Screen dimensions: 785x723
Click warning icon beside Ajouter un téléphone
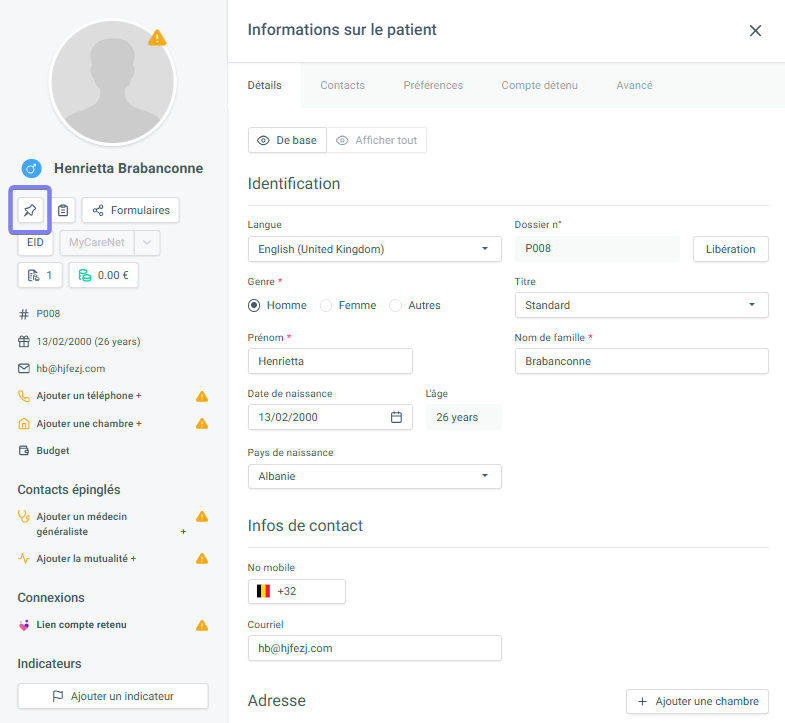[201, 396]
